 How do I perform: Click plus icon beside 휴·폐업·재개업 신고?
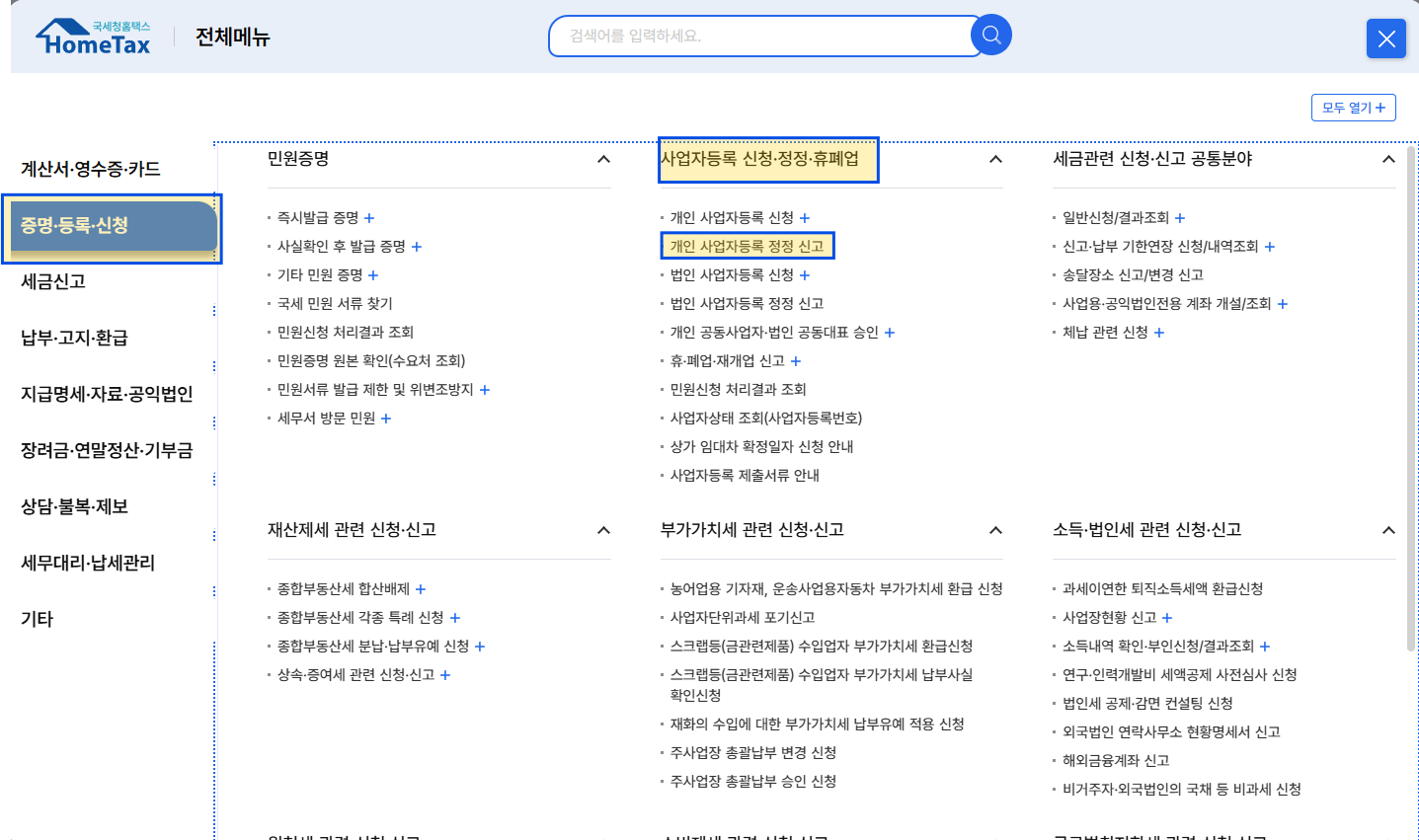tap(796, 361)
